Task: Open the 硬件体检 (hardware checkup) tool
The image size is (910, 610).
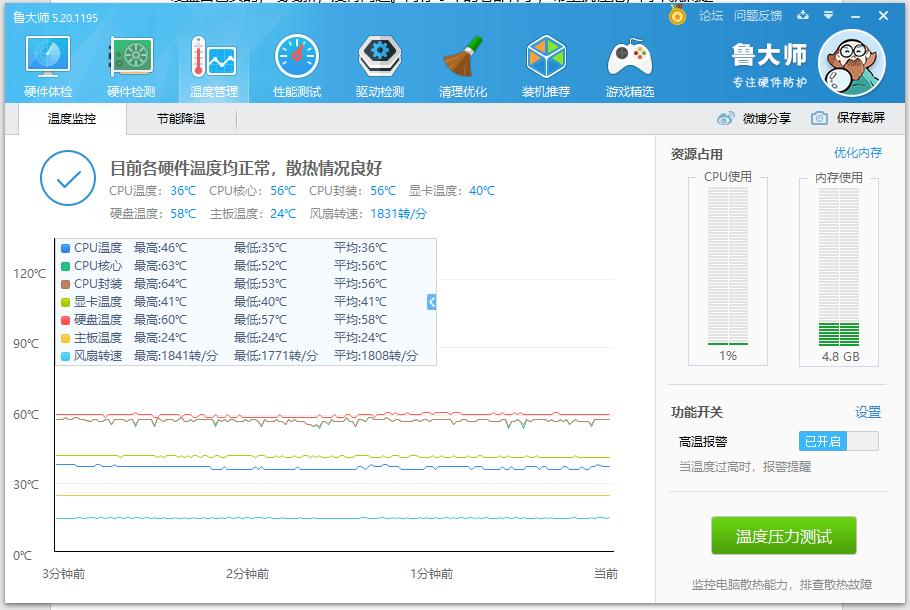Action: (47, 62)
